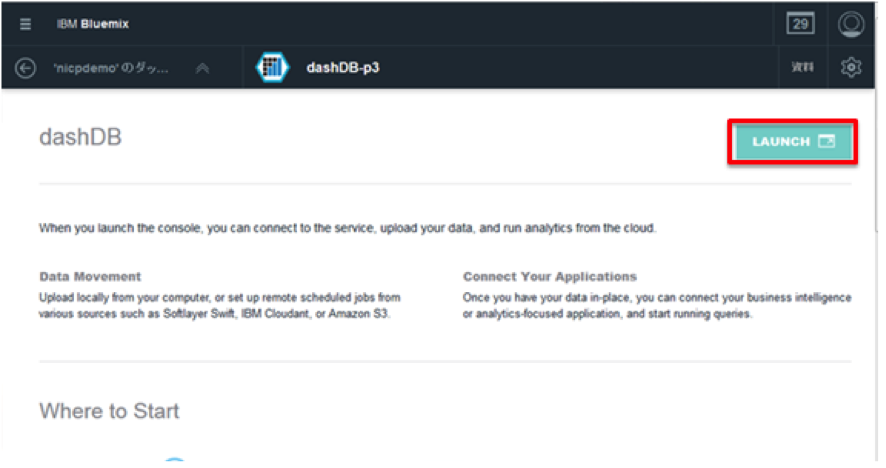Click the Connect Your Applications heading
This screenshot has height=468, width=886.
coord(549,276)
